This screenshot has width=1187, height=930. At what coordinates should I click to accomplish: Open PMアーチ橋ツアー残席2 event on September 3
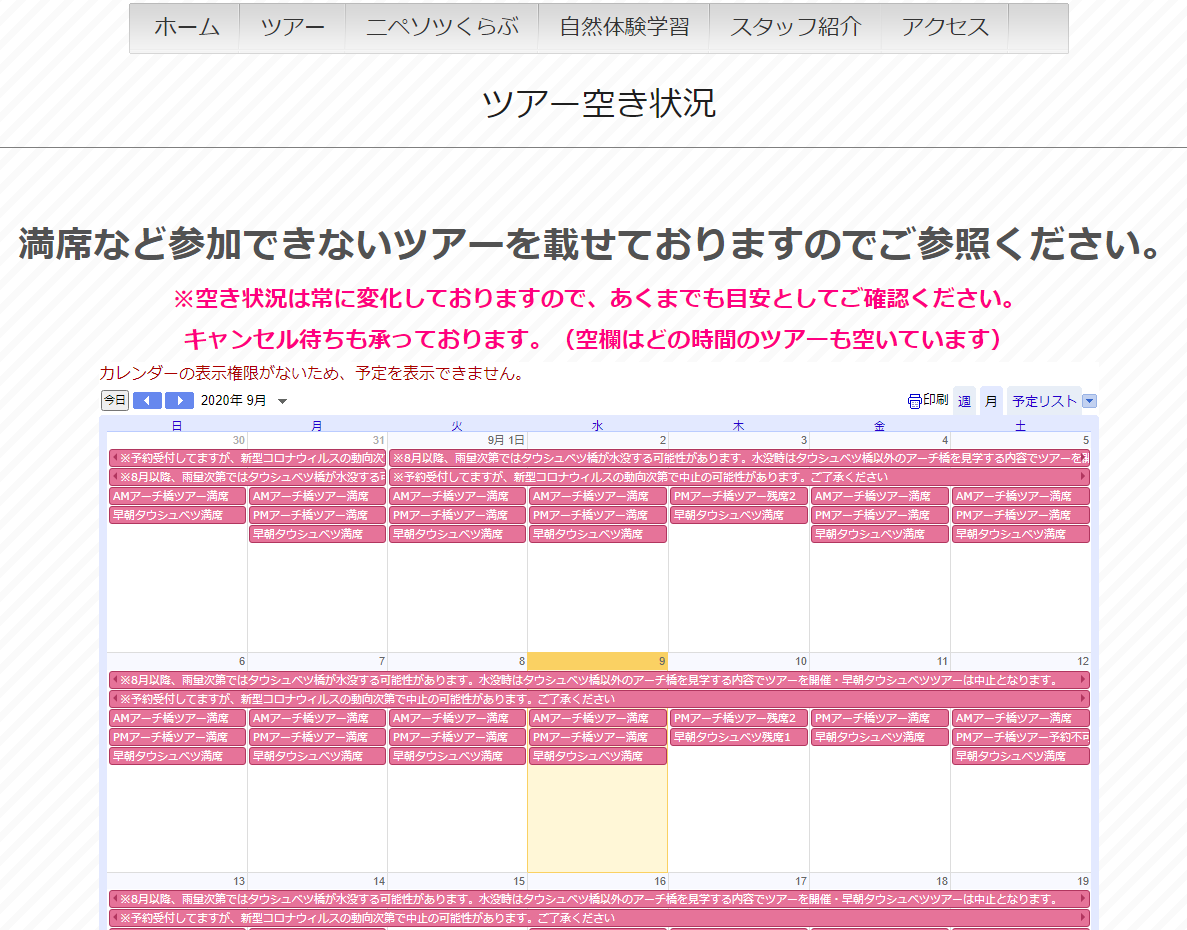pyautogui.click(x=738, y=496)
